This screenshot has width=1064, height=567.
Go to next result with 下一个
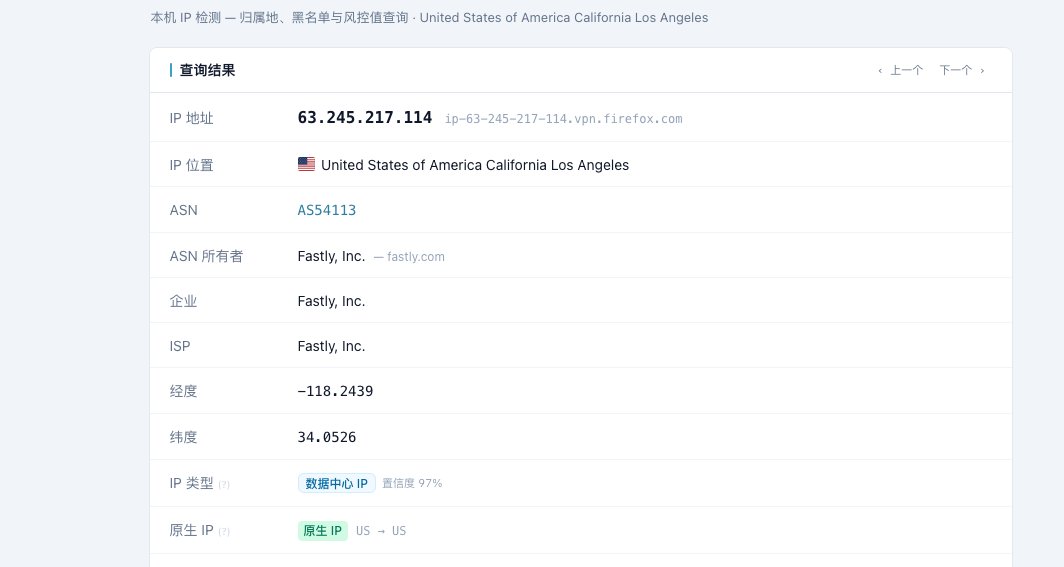(x=962, y=71)
